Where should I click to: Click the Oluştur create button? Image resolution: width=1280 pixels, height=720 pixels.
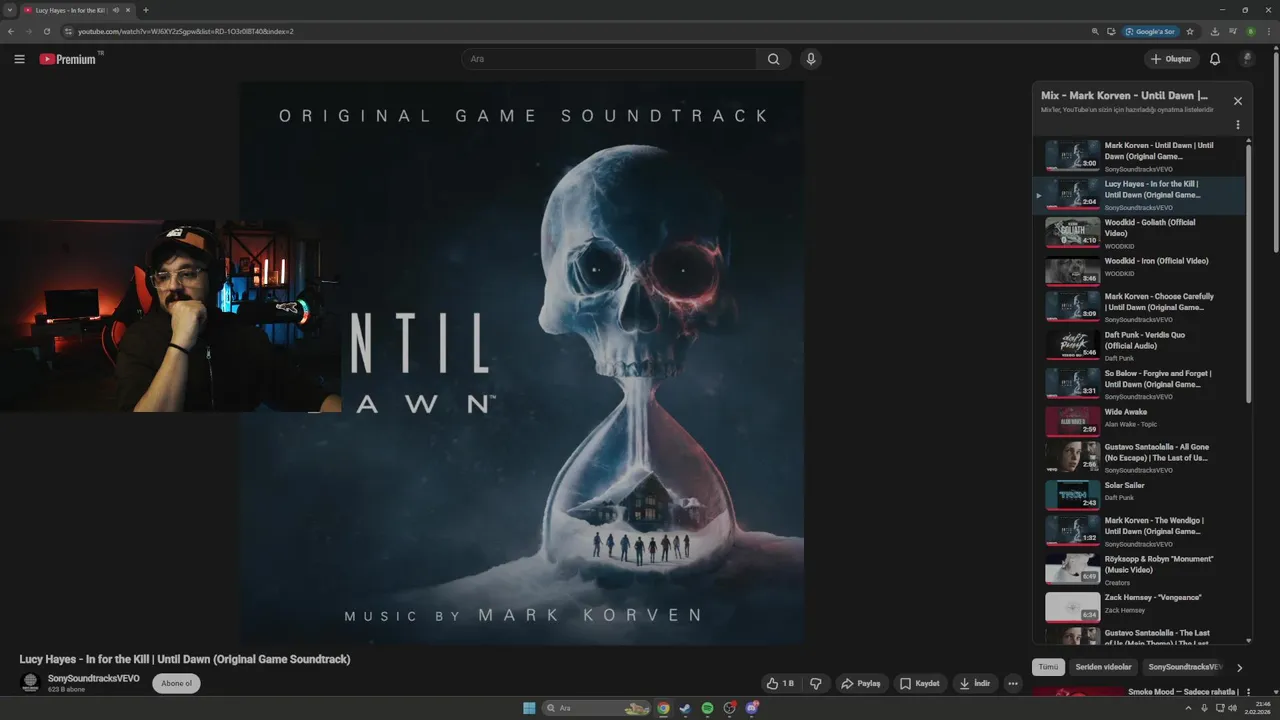[x=1171, y=59]
